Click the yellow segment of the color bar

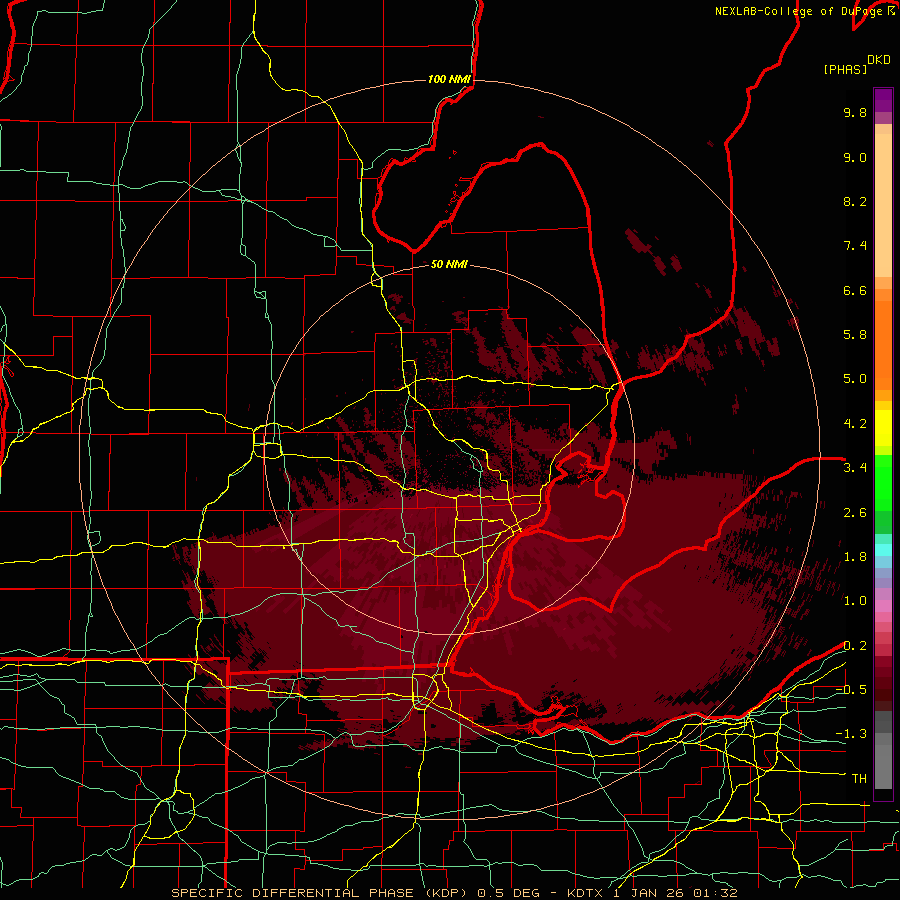coord(883,428)
